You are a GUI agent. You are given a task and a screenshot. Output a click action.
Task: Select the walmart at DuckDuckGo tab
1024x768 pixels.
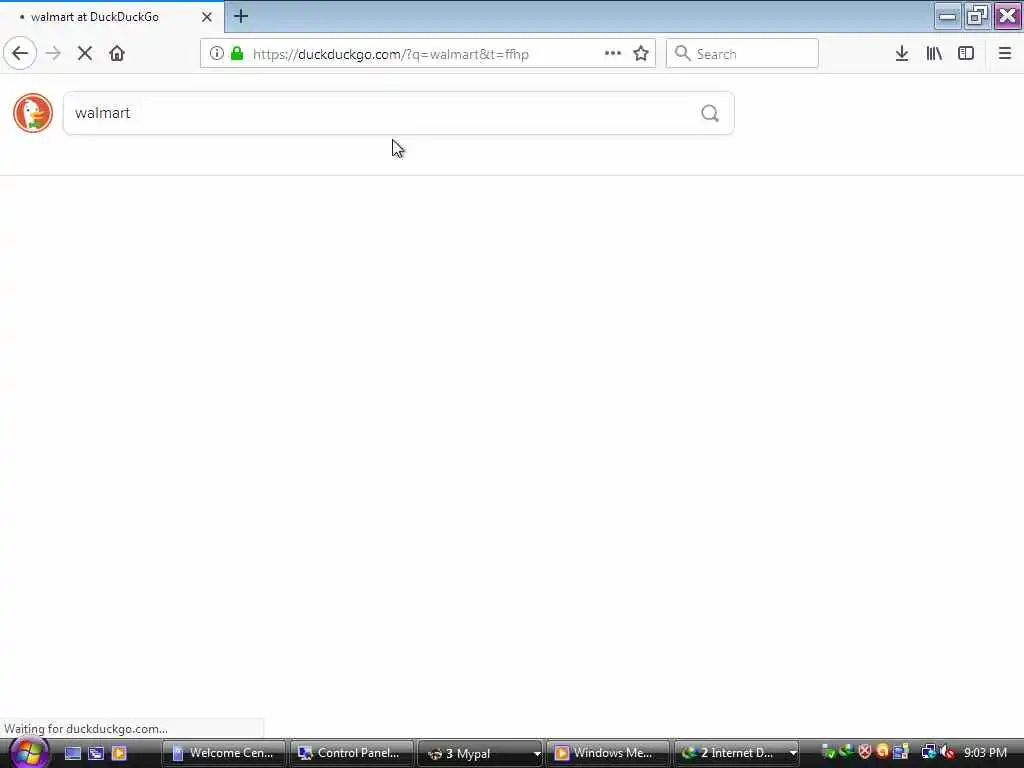coord(112,17)
